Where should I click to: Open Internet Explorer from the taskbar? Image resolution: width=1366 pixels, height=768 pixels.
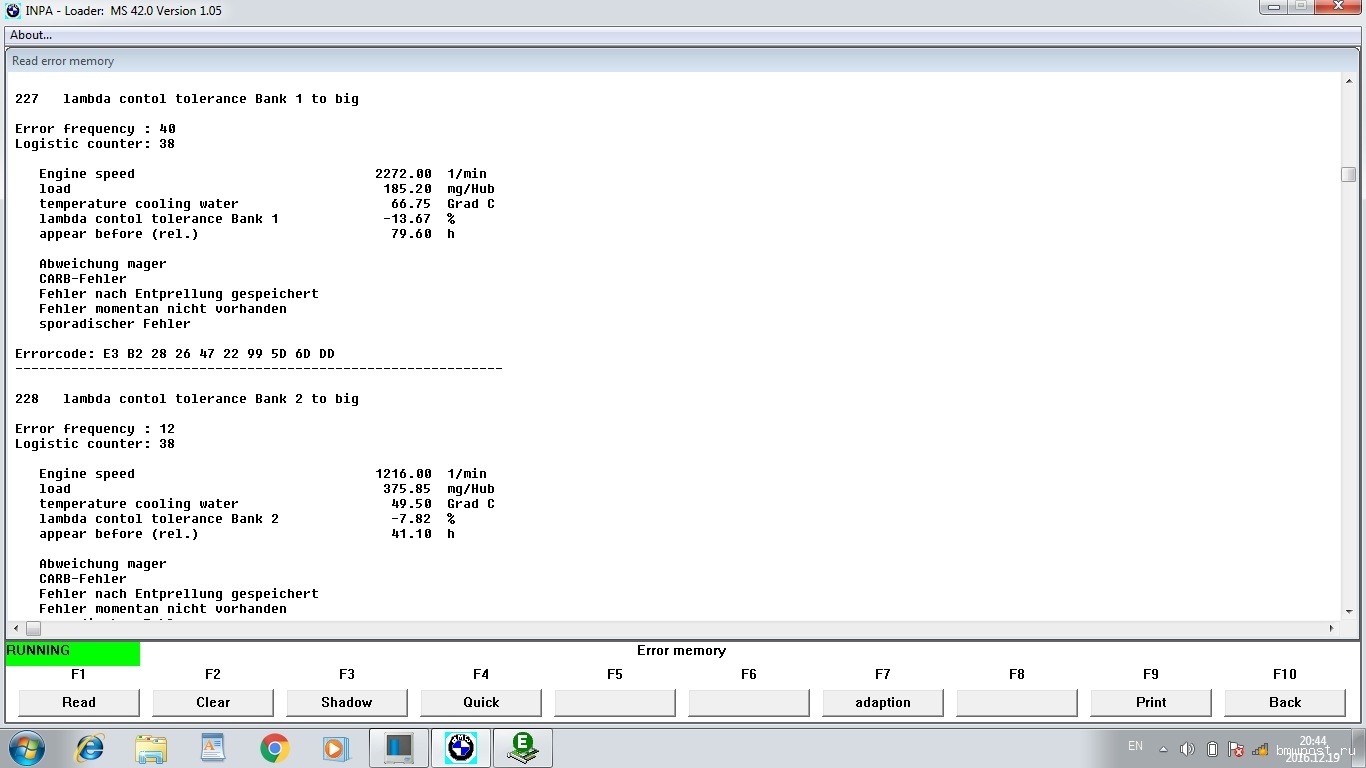90,748
